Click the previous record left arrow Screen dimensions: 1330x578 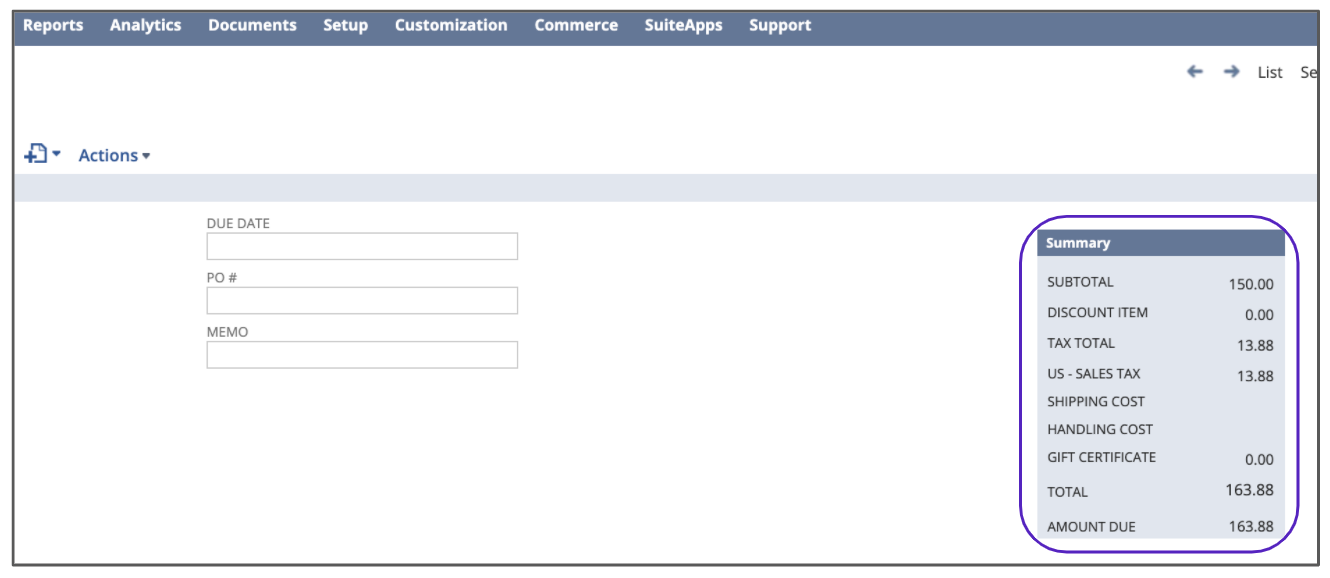tap(1195, 72)
